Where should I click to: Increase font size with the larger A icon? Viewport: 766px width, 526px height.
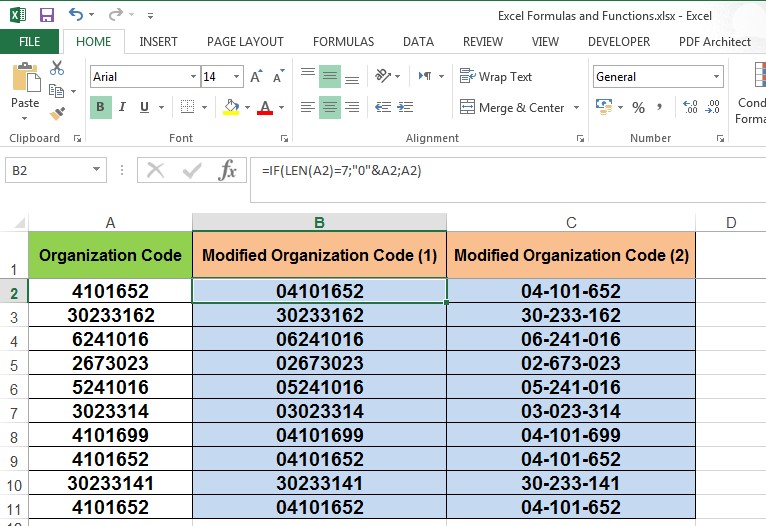click(256, 77)
